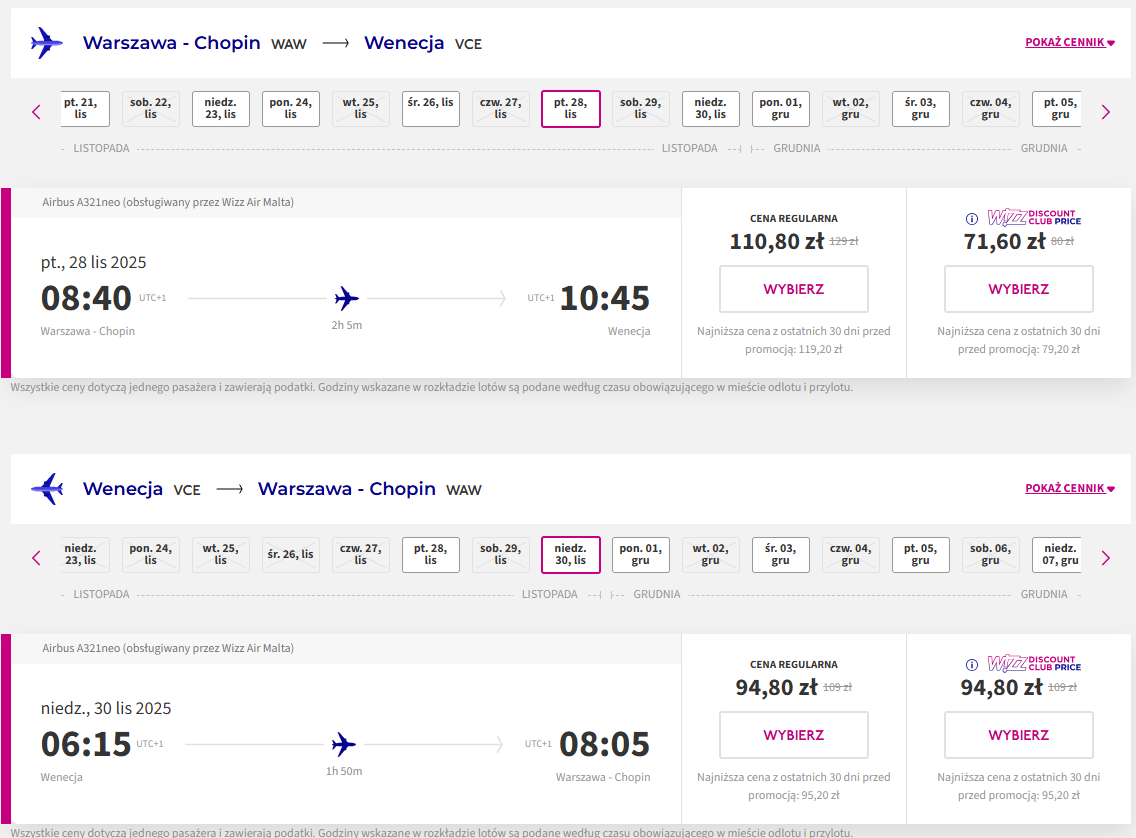1136x838 pixels.
Task: Click info icon beside outbound Wizz Discount Club price
Action: click(972, 219)
